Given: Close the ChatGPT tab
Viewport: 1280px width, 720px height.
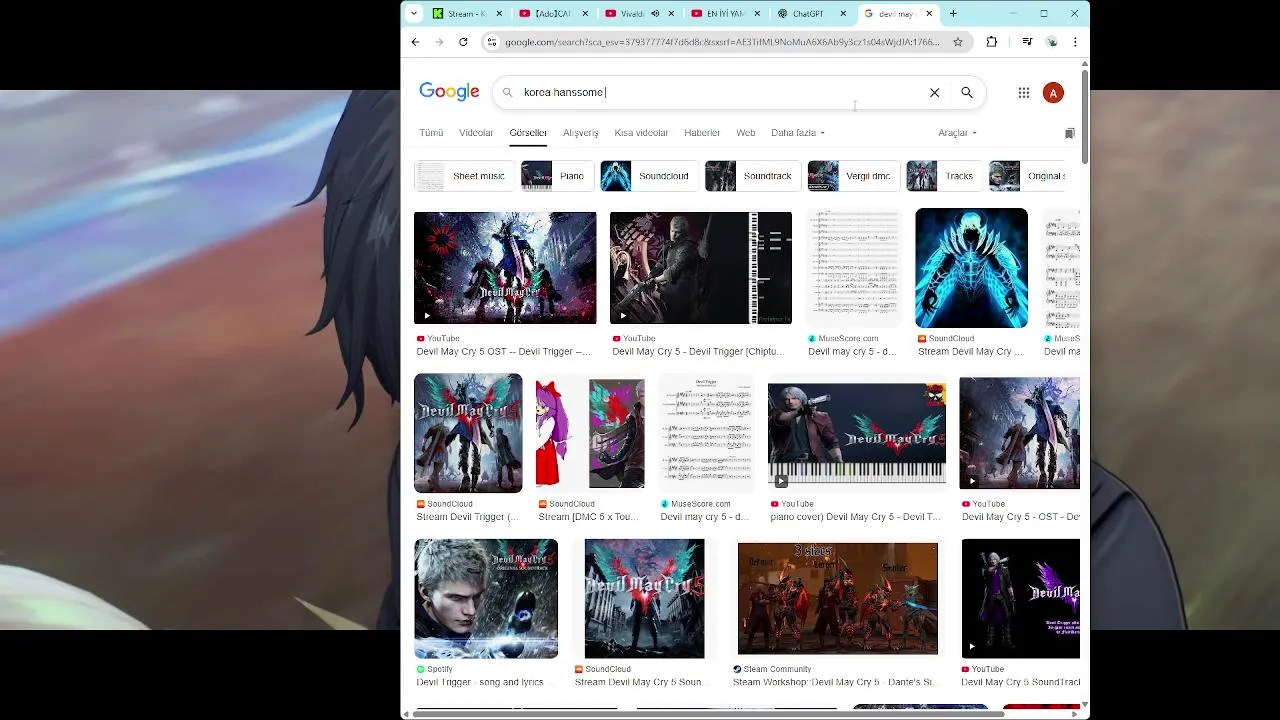Looking at the screenshot, I should 843,14.
